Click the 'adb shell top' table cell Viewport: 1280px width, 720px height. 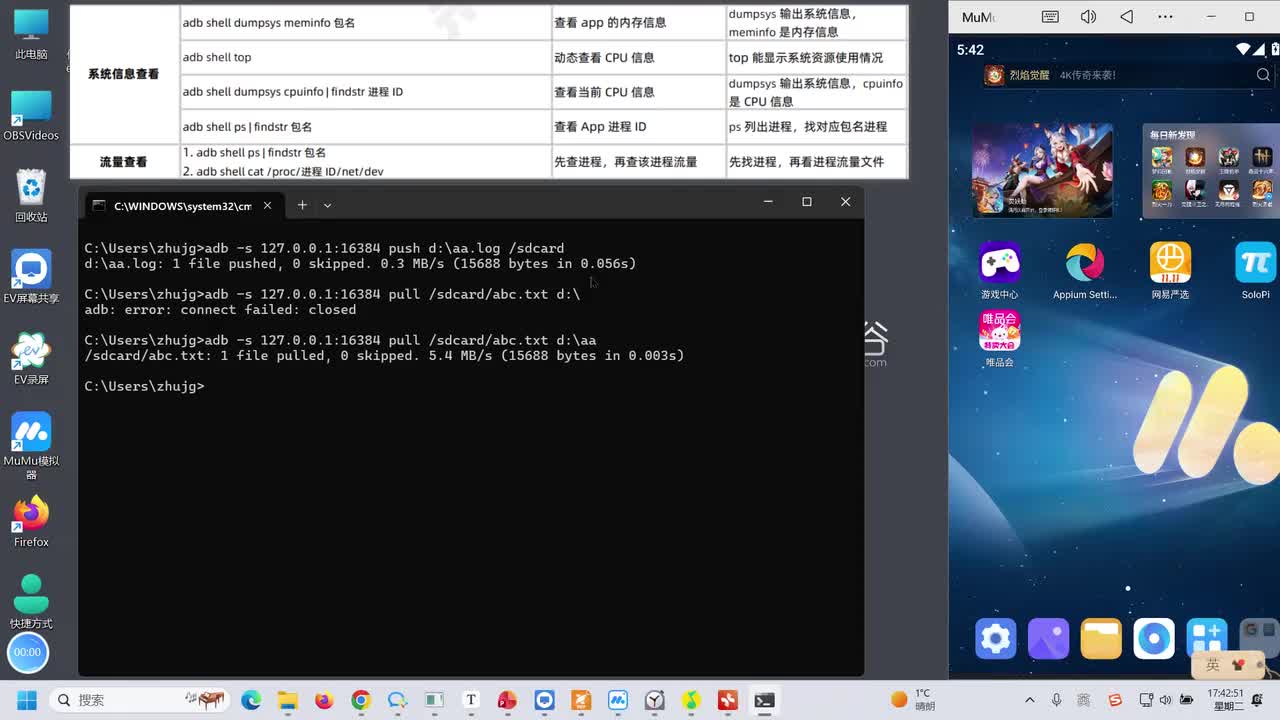(366, 58)
